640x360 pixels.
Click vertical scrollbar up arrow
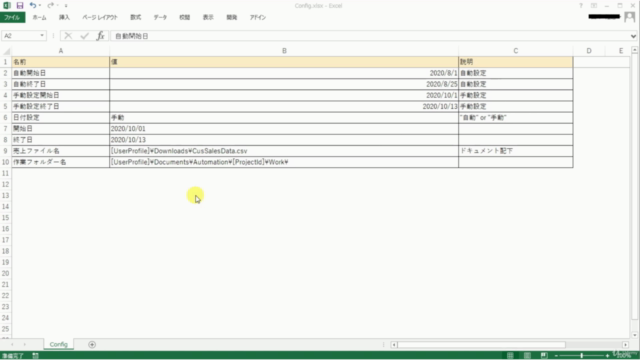(634, 50)
